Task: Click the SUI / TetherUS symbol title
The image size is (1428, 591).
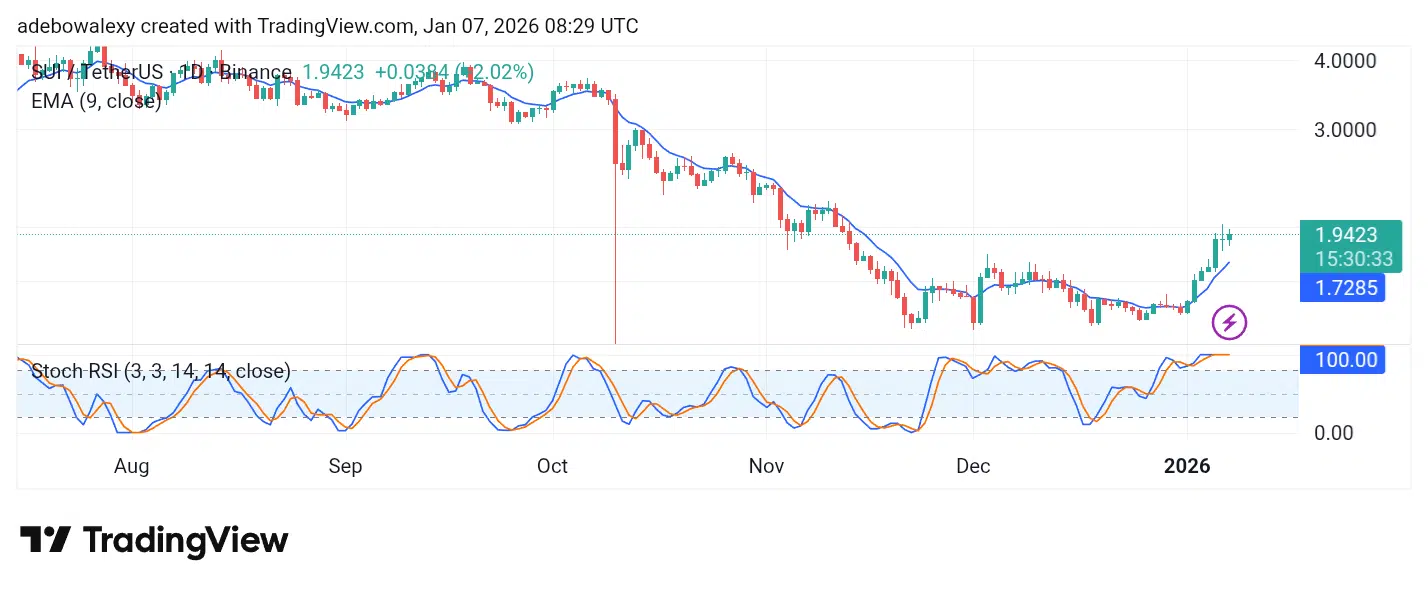Action: (162, 72)
